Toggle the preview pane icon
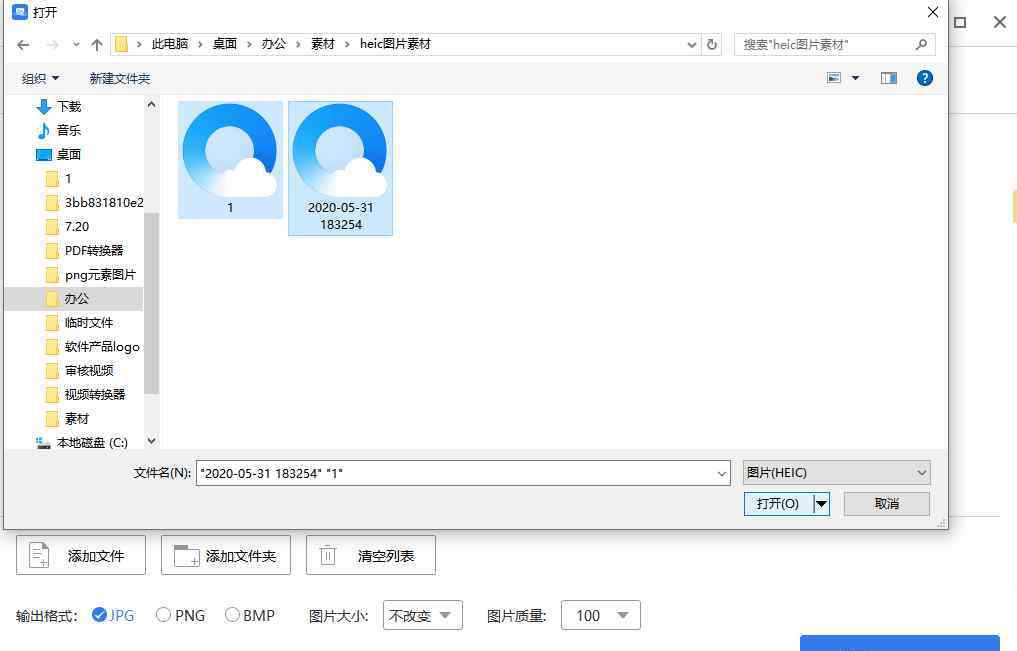 click(x=889, y=78)
